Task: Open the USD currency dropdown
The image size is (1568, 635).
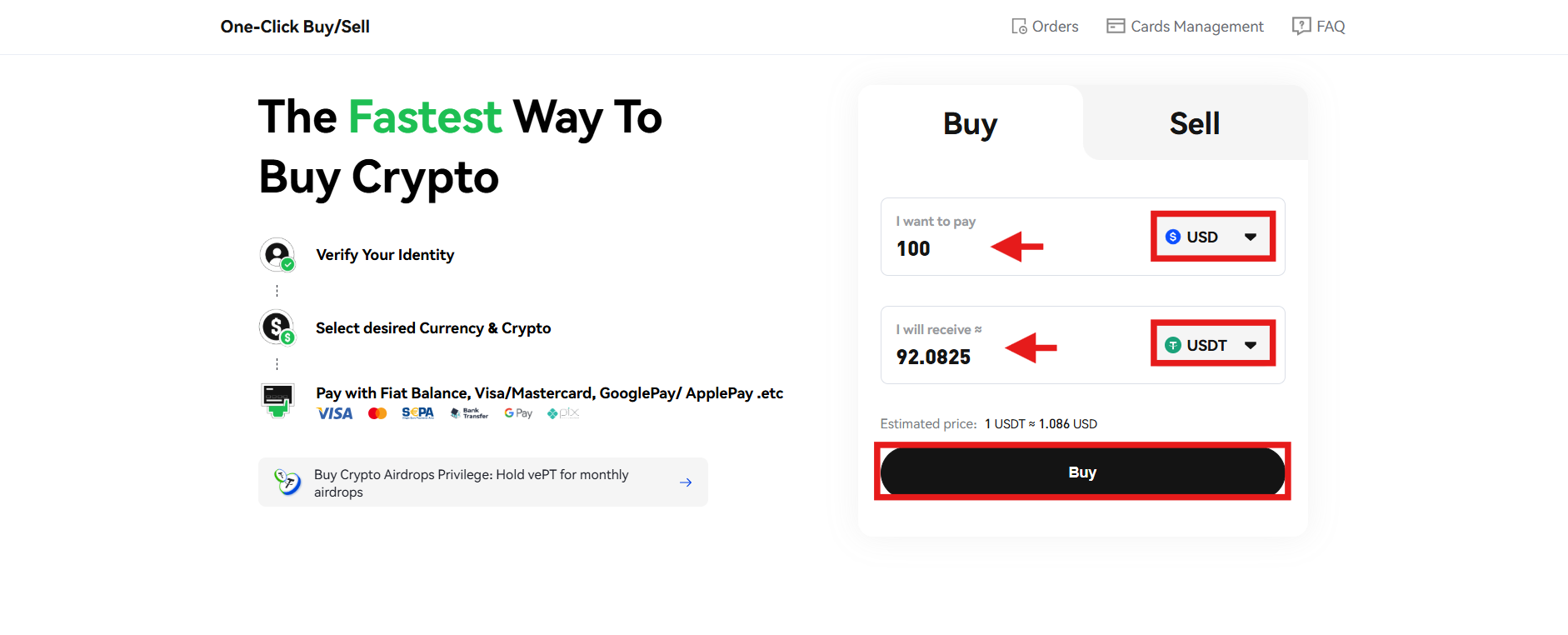Action: 1251,237
